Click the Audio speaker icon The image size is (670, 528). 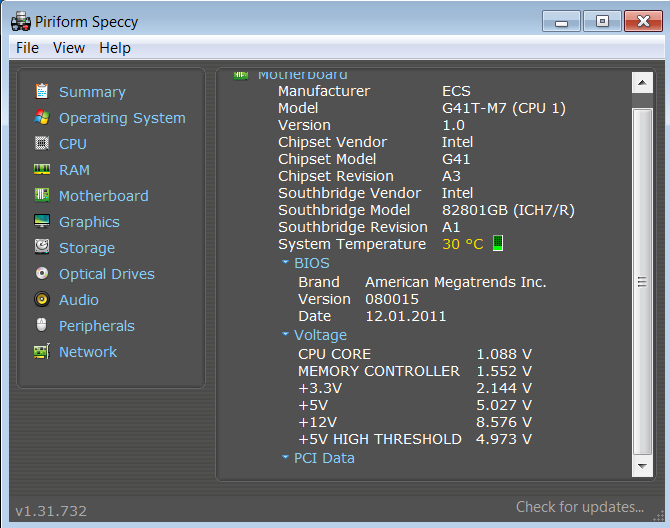[42, 299]
